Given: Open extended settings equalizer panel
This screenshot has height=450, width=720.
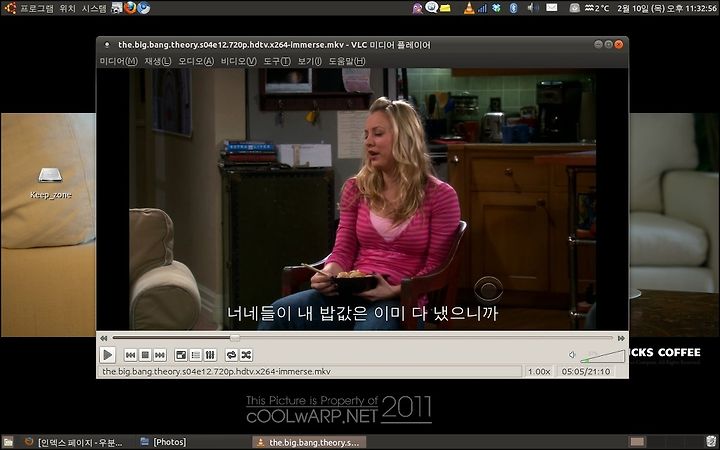Looking at the screenshot, I should point(210,355).
